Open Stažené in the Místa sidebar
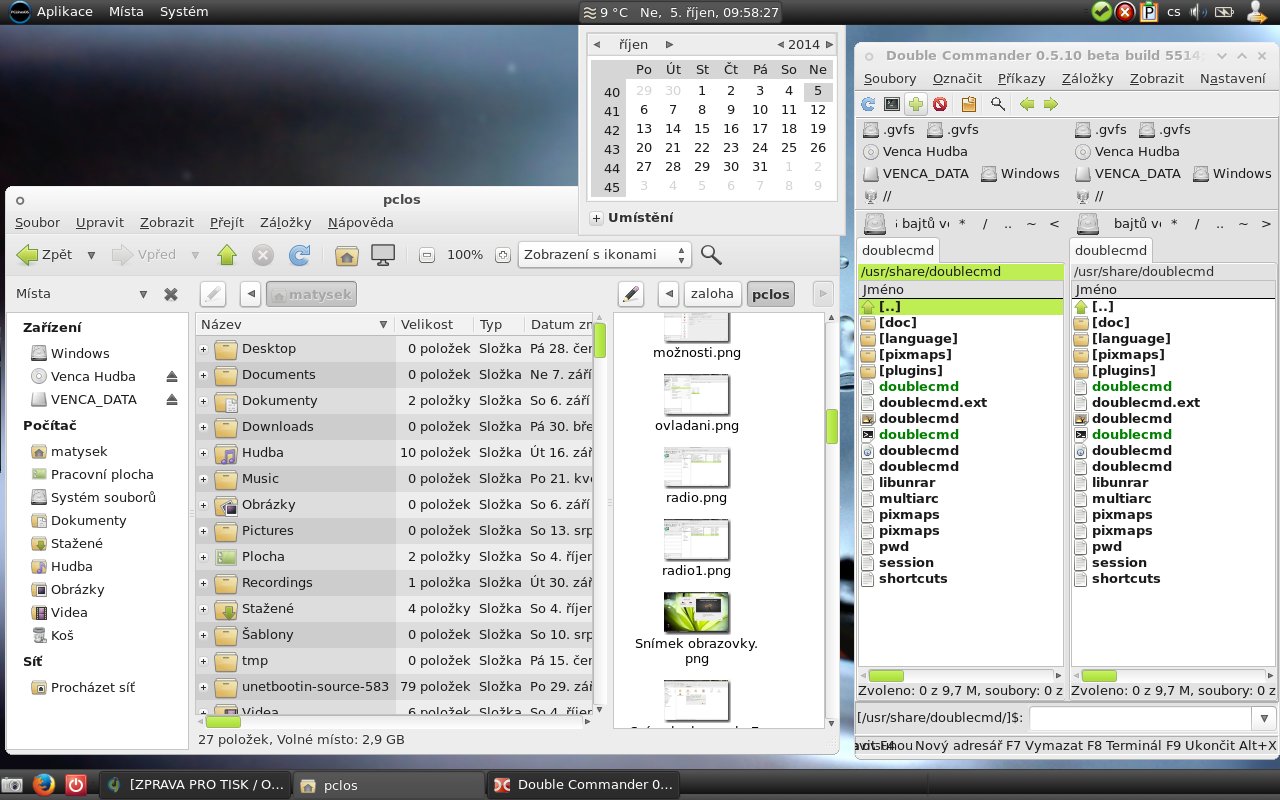The height and width of the screenshot is (800, 1280). tap(77, 543)
